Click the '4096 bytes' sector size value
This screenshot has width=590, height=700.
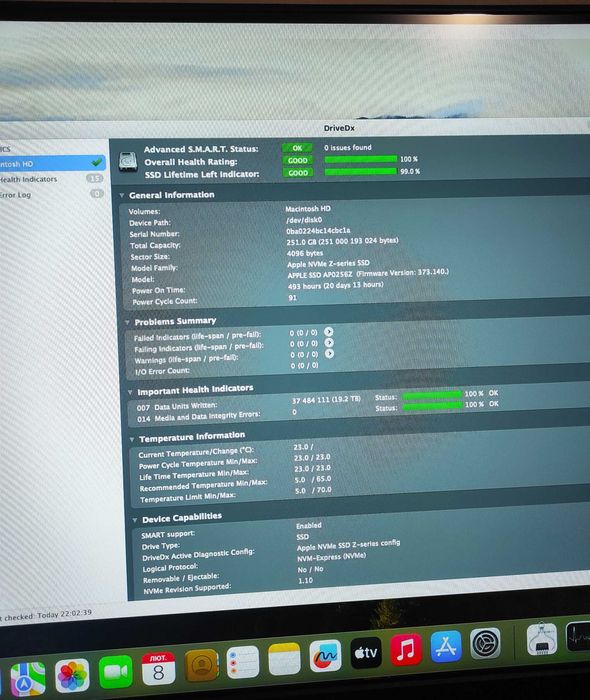tap(305, 253)
